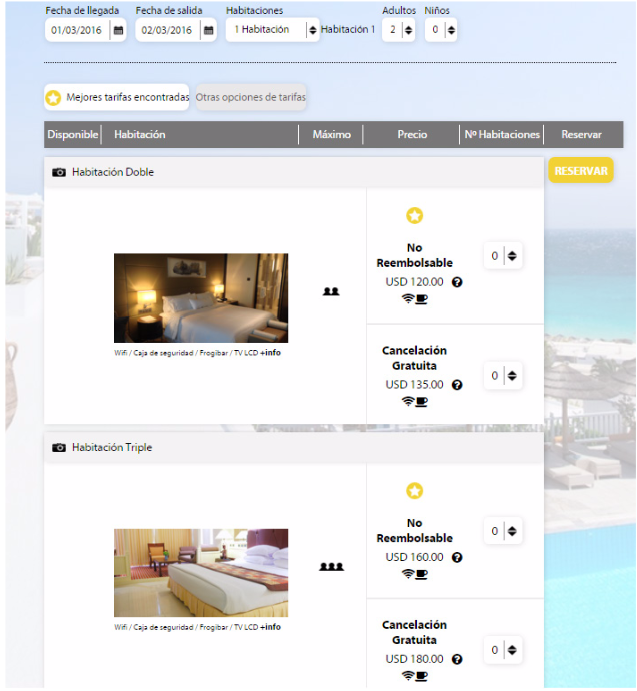
Task: Change room quantity for USD 135.00 rate
Action: tap(503, 376)
